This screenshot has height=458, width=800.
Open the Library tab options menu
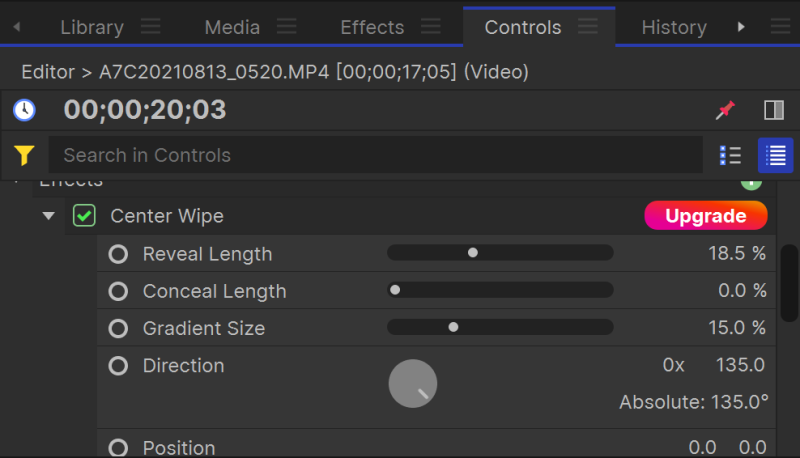point(151,26)
